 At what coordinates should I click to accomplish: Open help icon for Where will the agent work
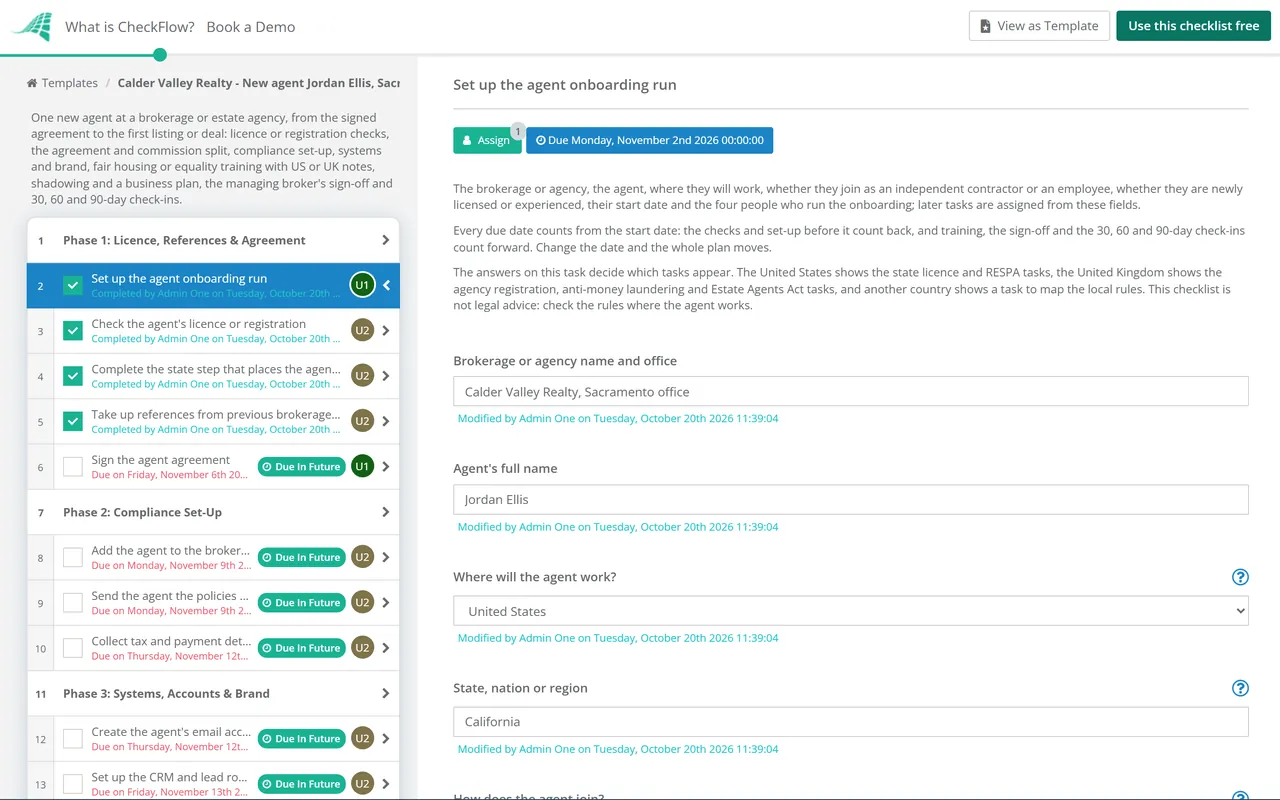pyautogui.click(x=1240, y=577)
